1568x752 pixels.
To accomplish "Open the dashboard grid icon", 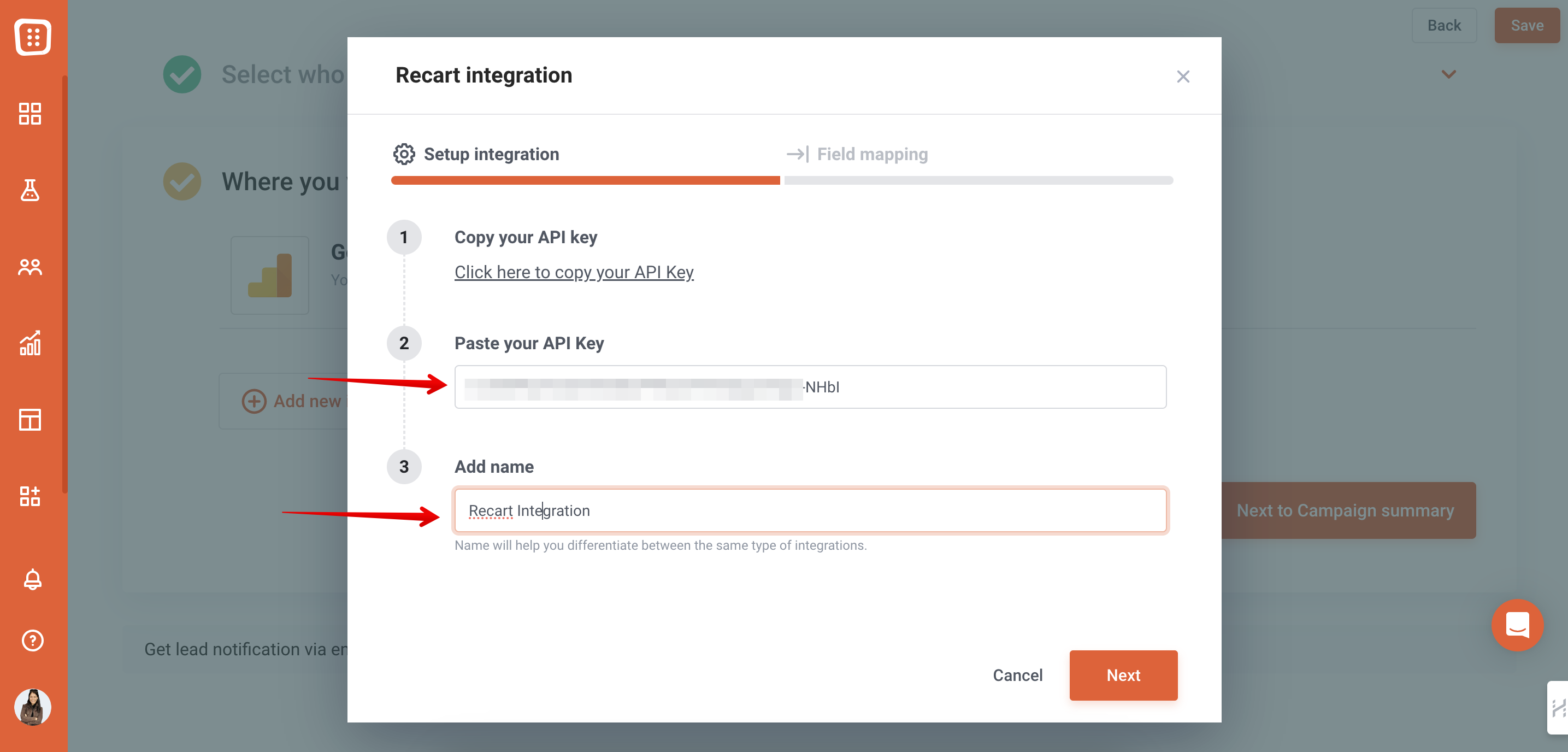I will click(x=30, y=113).
